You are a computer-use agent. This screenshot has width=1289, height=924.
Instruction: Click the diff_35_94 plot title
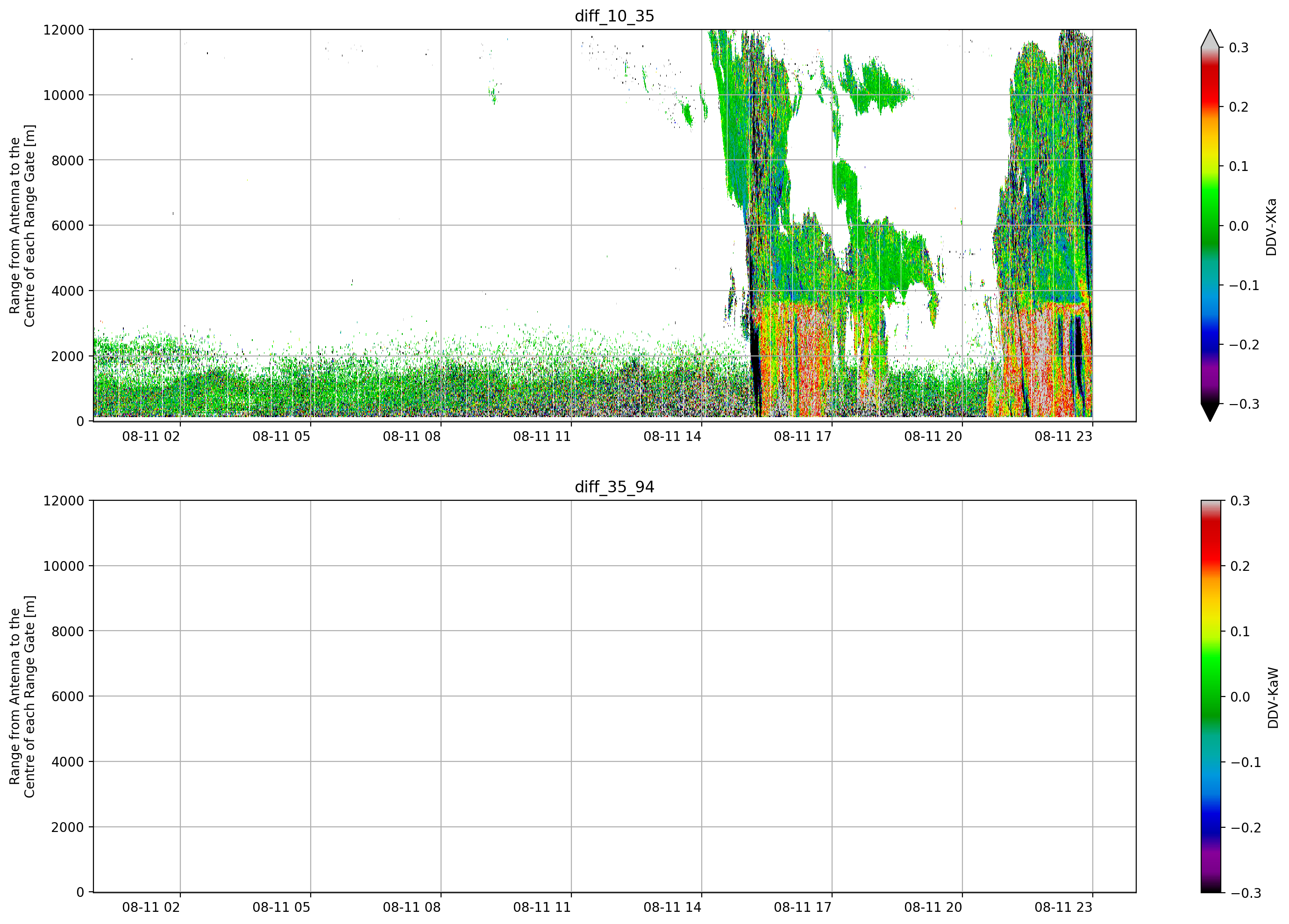614,487
